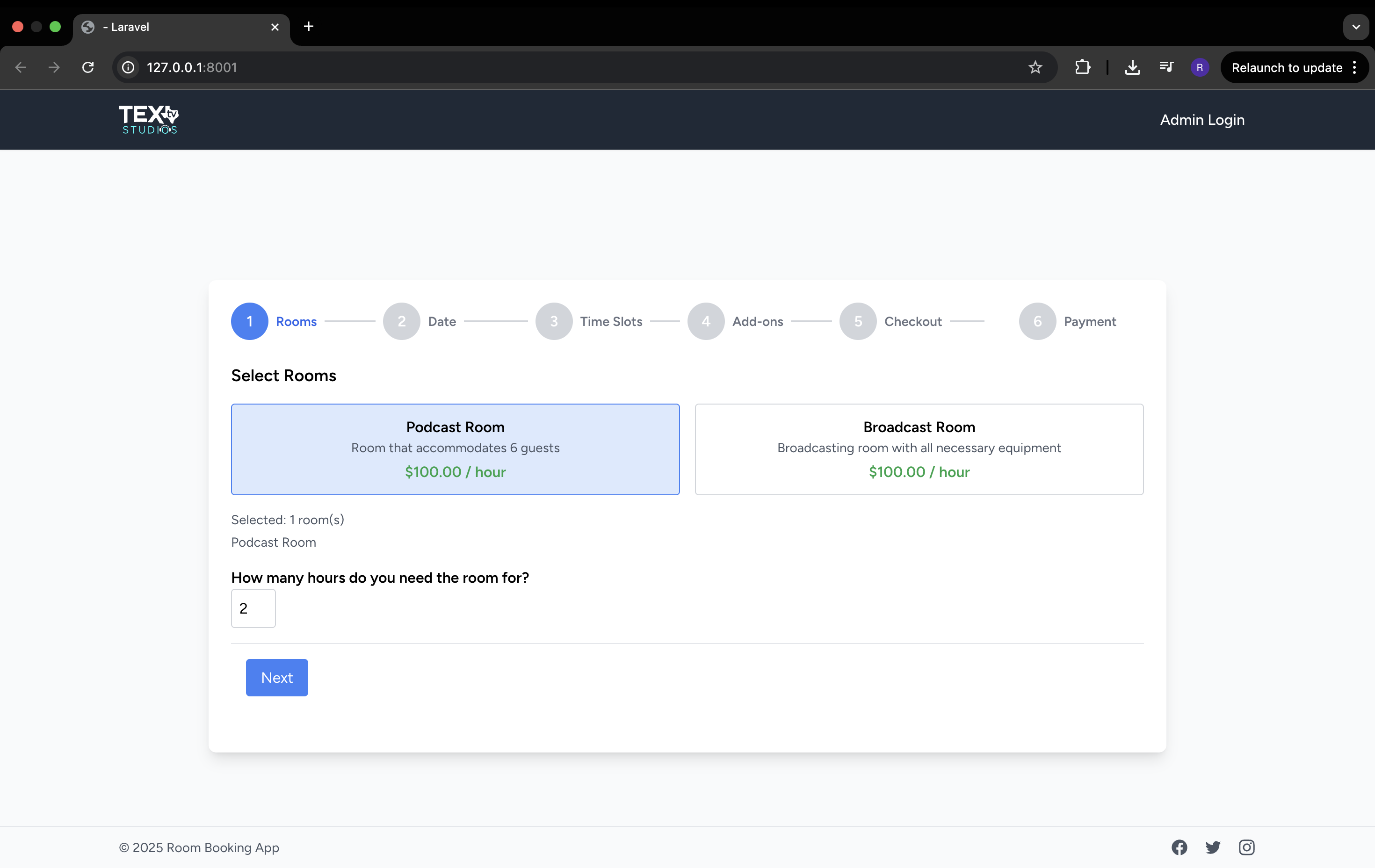Expand the tab search dropdown arrow

pos(1355,27)
